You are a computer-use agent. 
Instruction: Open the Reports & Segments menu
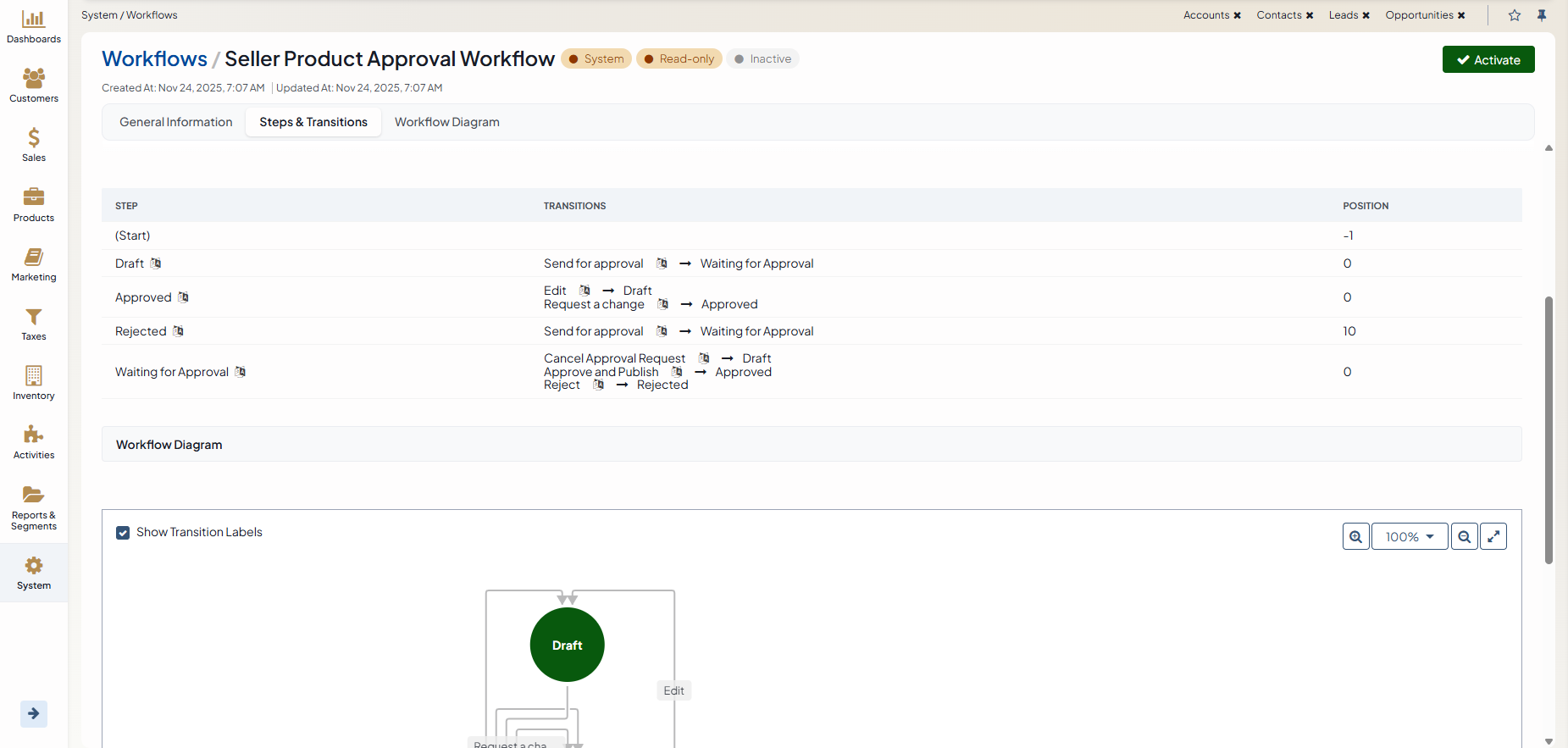coord(34,508)
